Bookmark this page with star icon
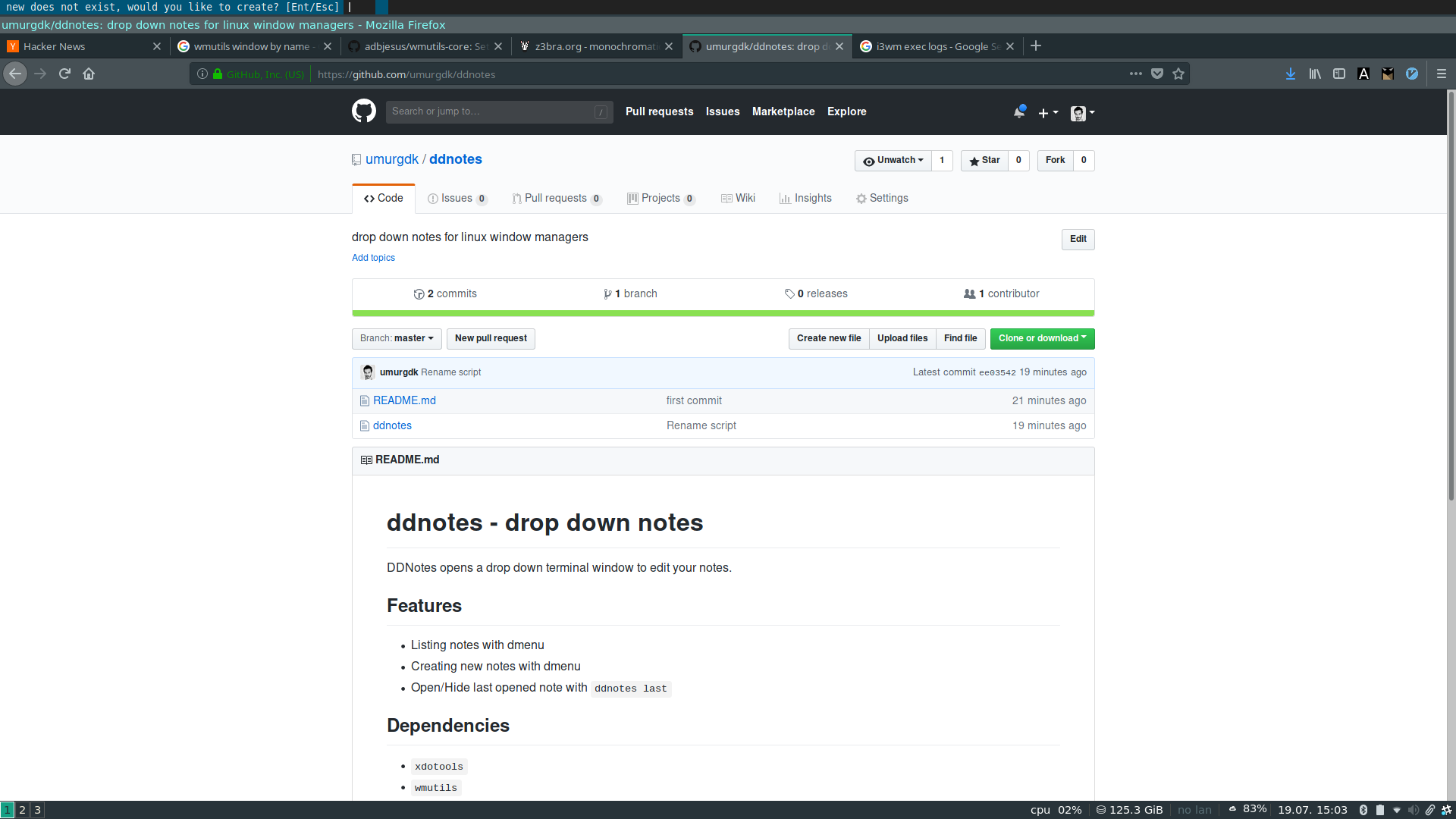This screenshot has height=819, width=1456. point(1178,74)
